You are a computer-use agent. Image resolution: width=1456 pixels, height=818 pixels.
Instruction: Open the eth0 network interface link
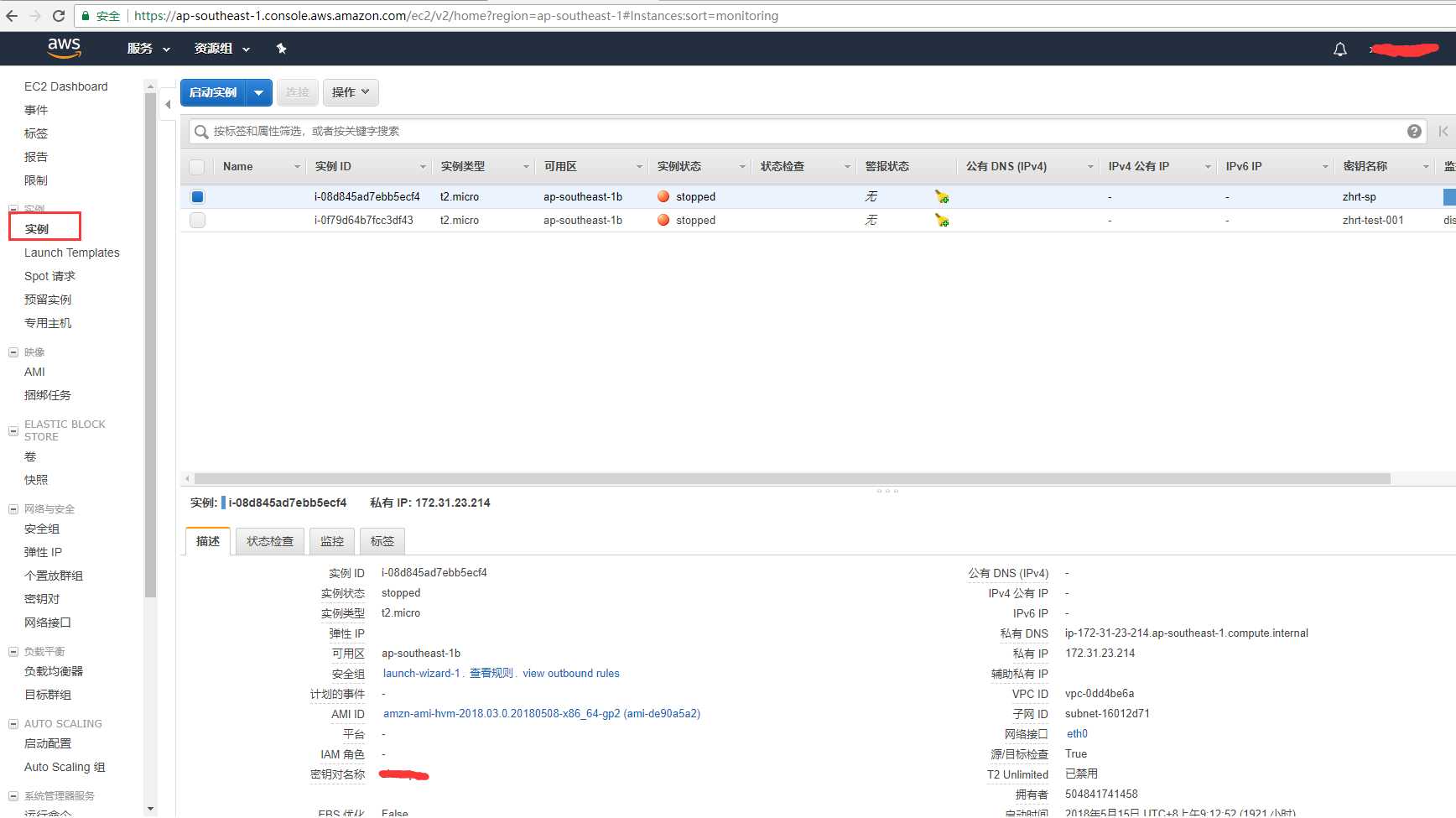pyautogui.click(x=1077, y=734)
